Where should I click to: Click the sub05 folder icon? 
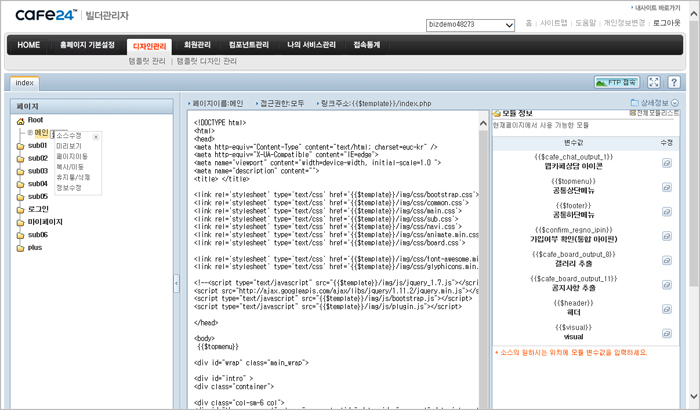tap(20, 197)
